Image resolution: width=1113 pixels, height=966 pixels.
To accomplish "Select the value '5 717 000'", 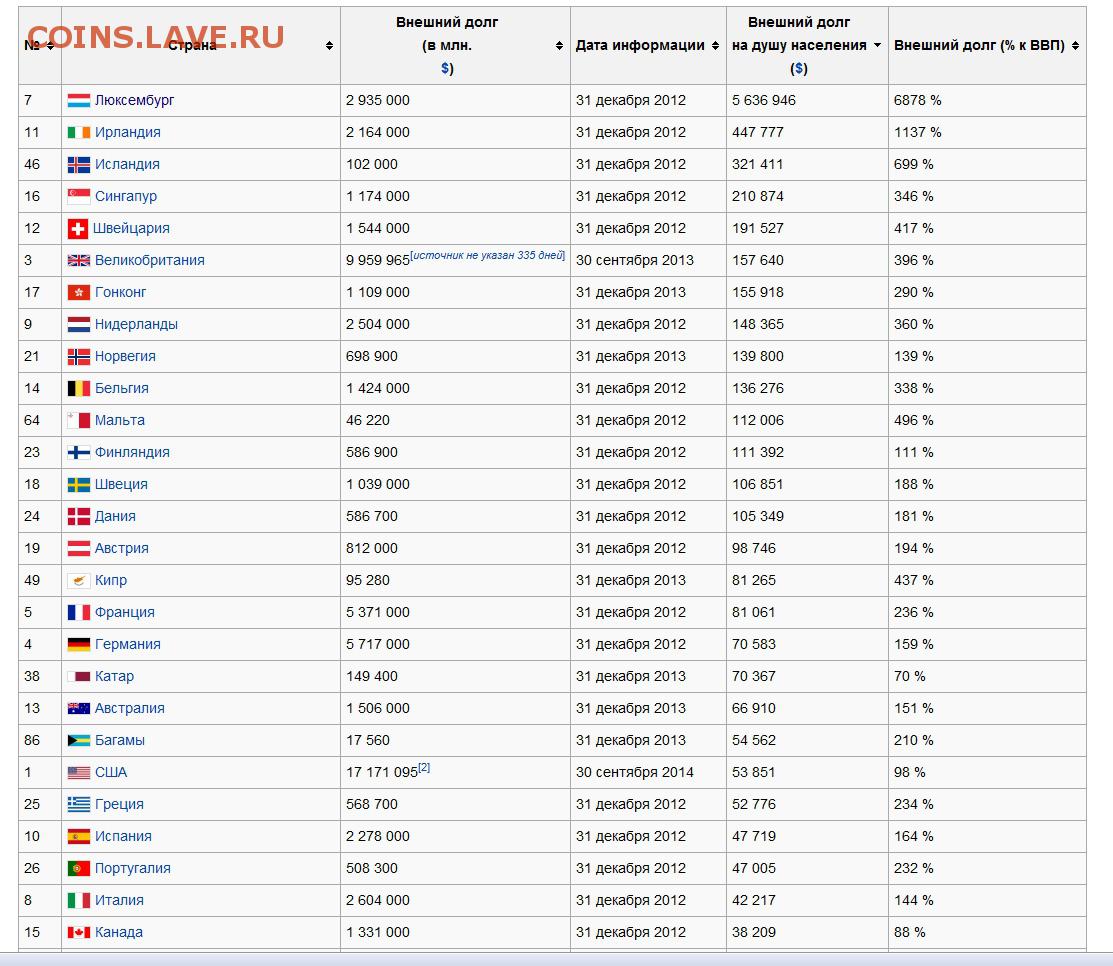I will tap(378, 644).
